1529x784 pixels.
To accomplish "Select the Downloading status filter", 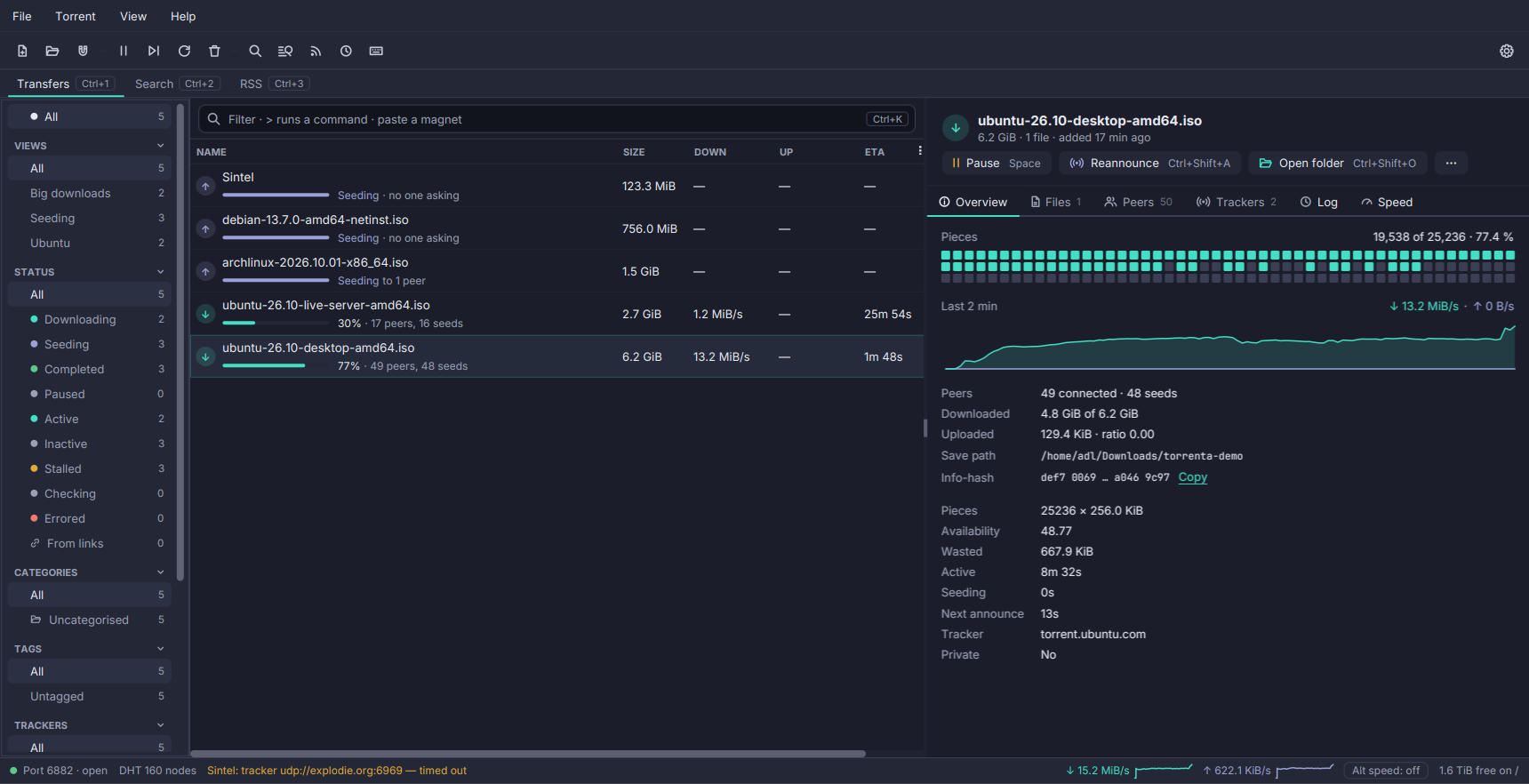I will tap(90, 319).
